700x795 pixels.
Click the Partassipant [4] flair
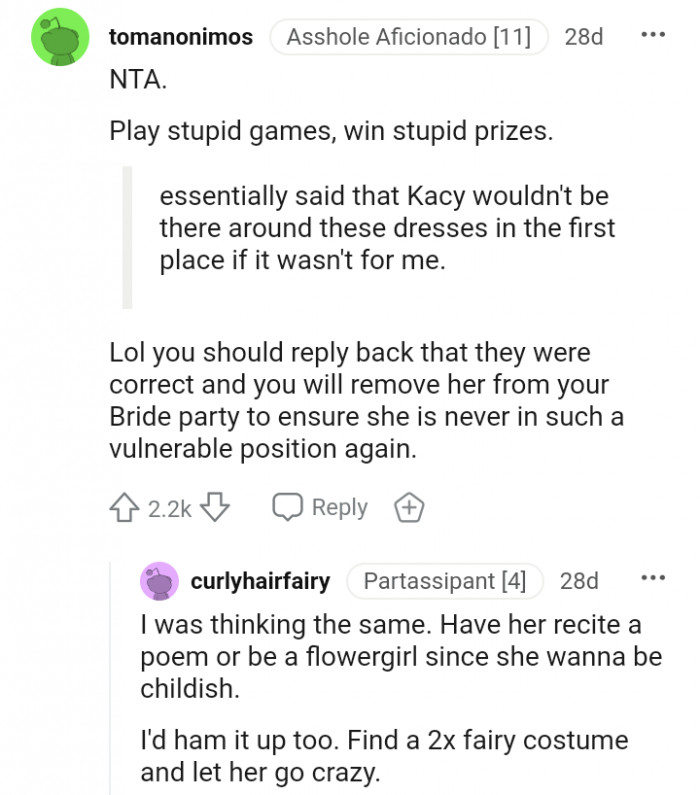click(444, 581)
